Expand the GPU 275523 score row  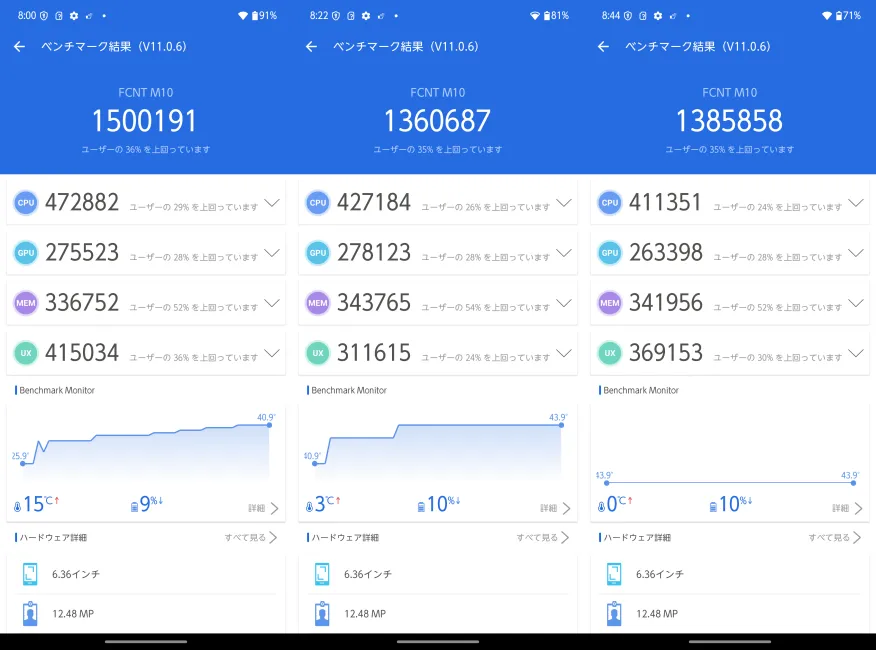tap(272, 253)
